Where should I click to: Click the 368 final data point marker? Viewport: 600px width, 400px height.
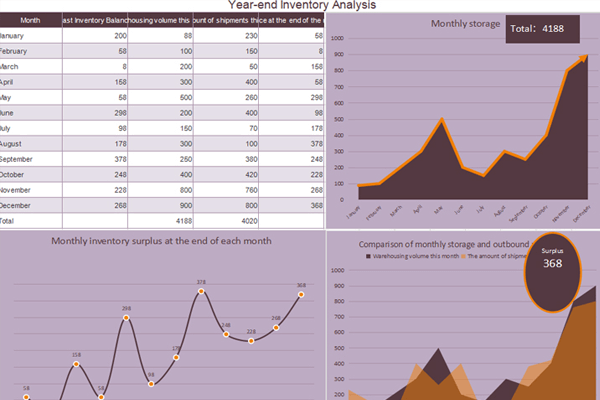301,294
